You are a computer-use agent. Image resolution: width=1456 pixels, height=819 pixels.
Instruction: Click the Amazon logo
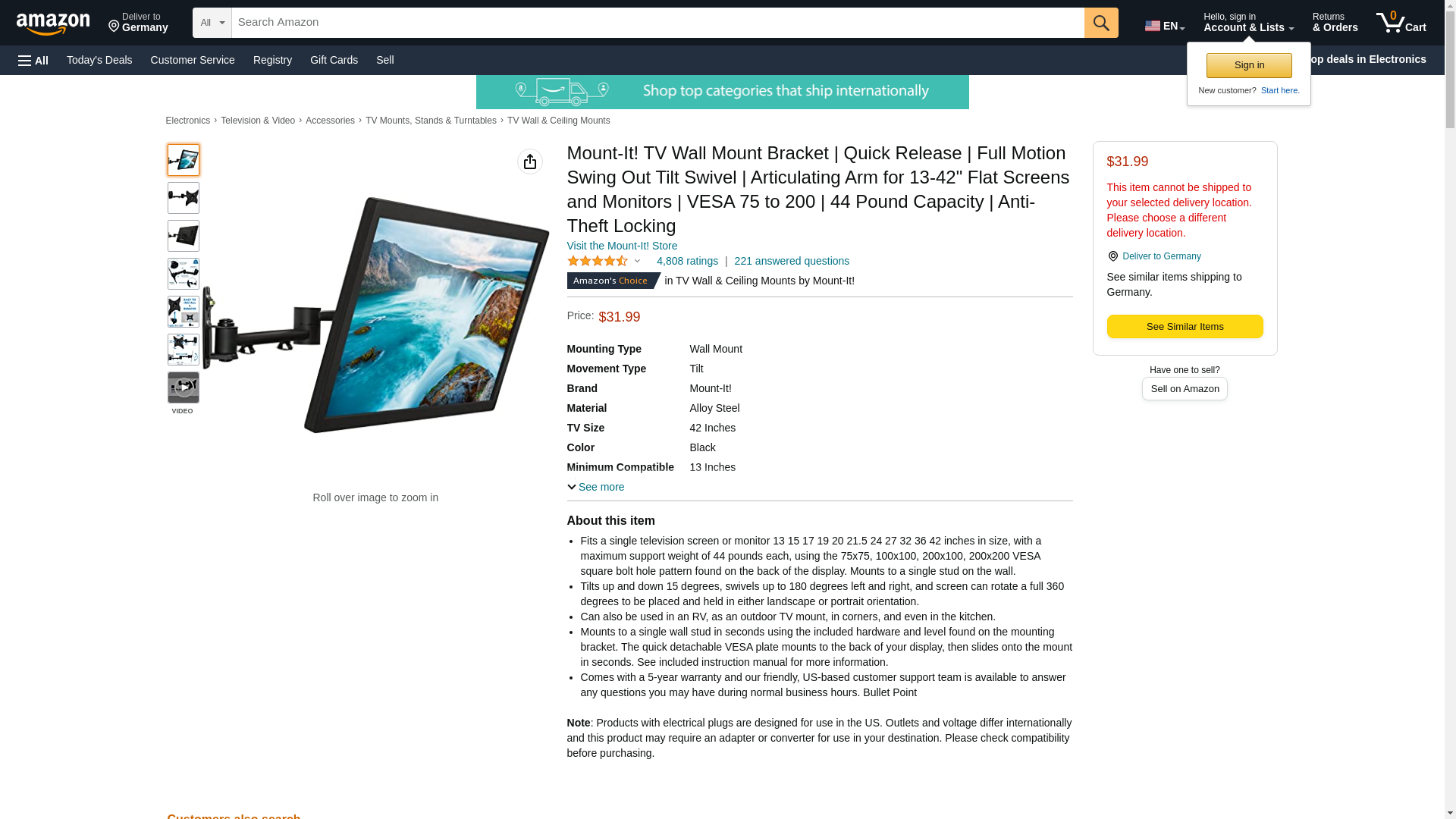pos(53,24)
